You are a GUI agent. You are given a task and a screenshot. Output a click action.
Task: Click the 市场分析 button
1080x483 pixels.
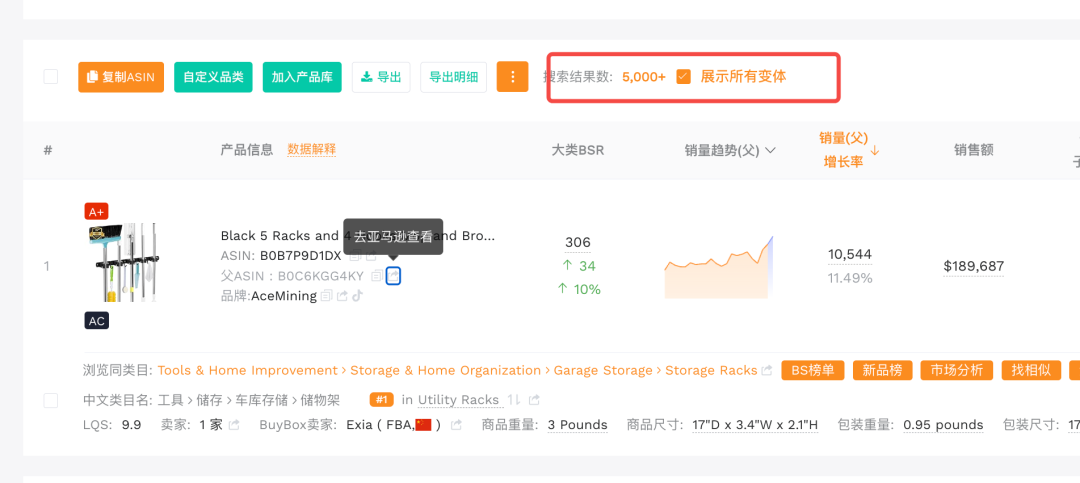[x=957, y=370]
